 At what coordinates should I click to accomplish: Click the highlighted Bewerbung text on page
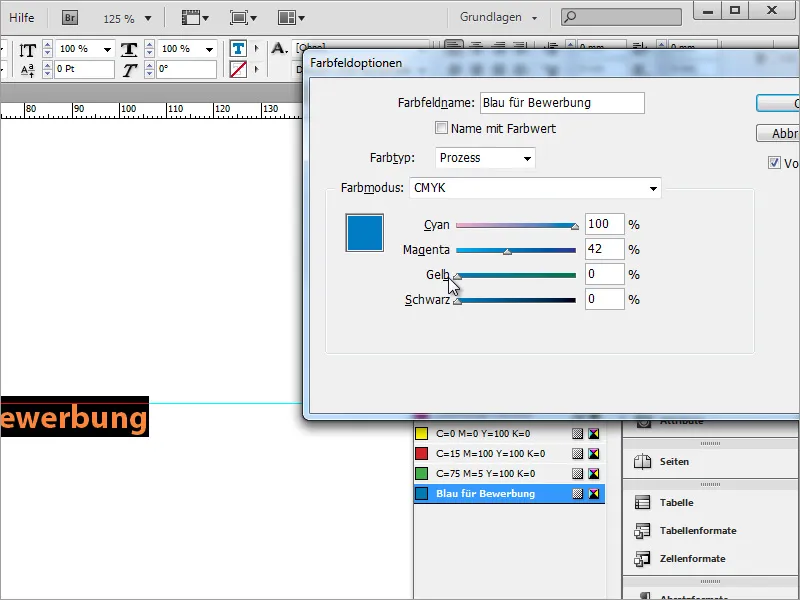point(74,416)
